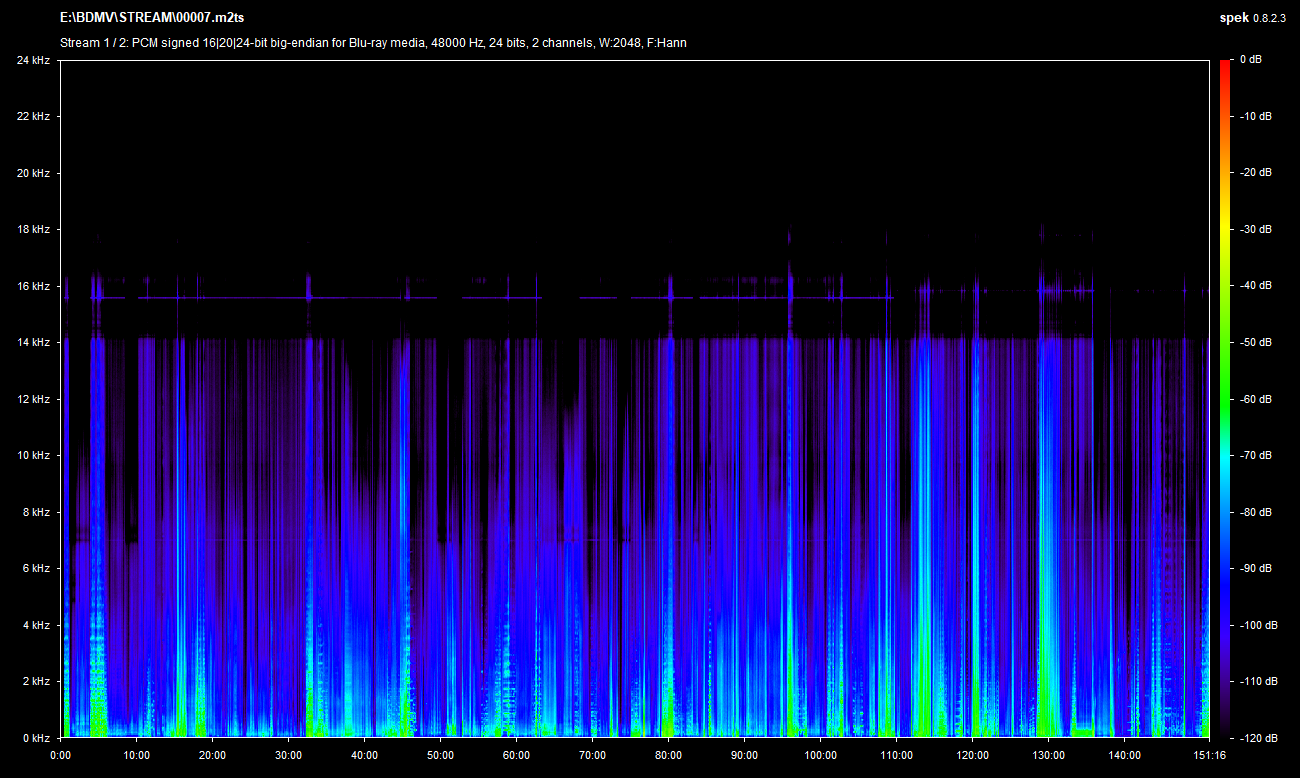Click the 0 kHz frequency axis label
Image resolution: width=1300 pixels, height=778 pixels.
tap(36, 738)
